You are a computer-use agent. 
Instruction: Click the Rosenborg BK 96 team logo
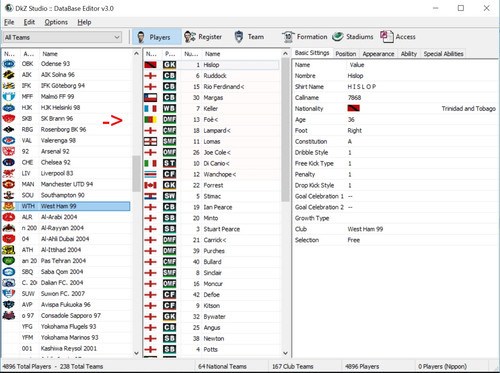tap(9, 130)
